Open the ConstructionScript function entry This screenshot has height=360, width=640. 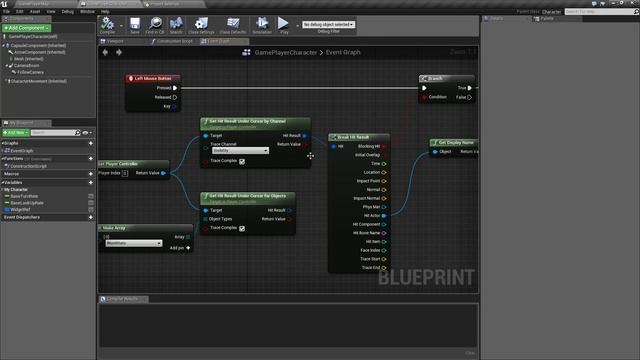[28, 166]
